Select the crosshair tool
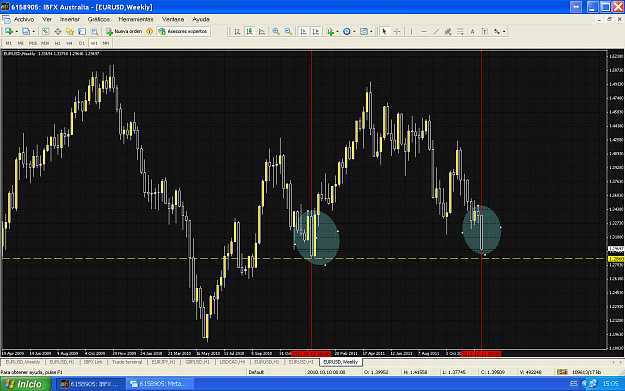Viewport: 625px width, 391px height. tap(397, 31)
